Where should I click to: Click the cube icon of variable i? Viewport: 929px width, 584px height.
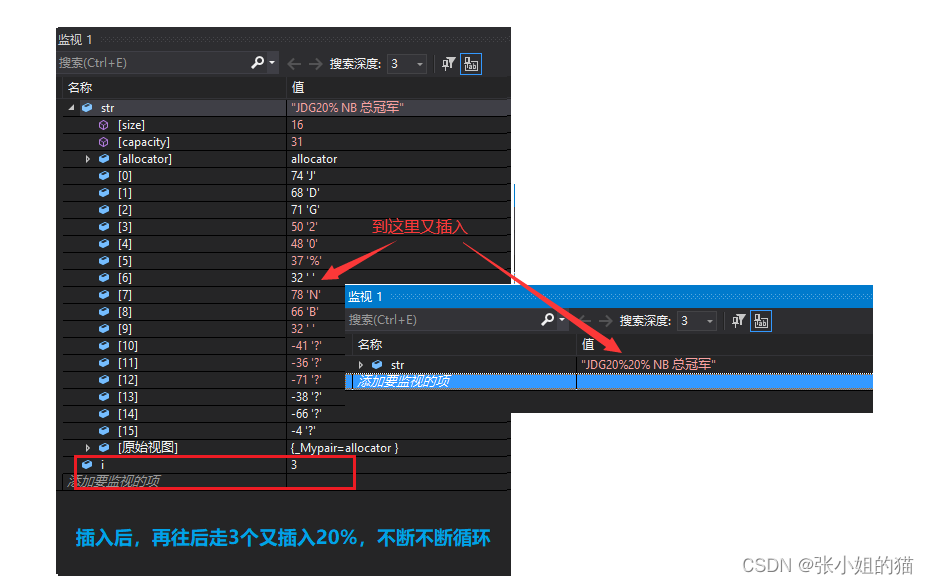pyautogui.click(x=87, y=465)
